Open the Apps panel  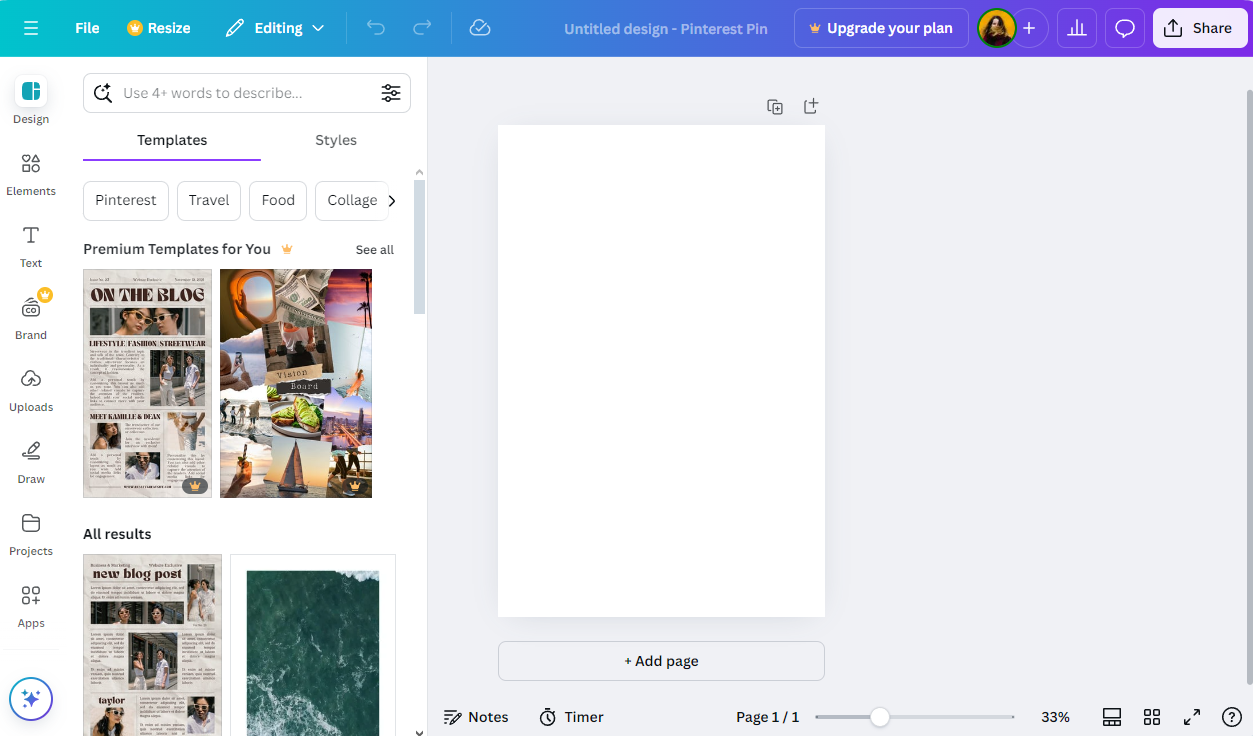point(31,605)
